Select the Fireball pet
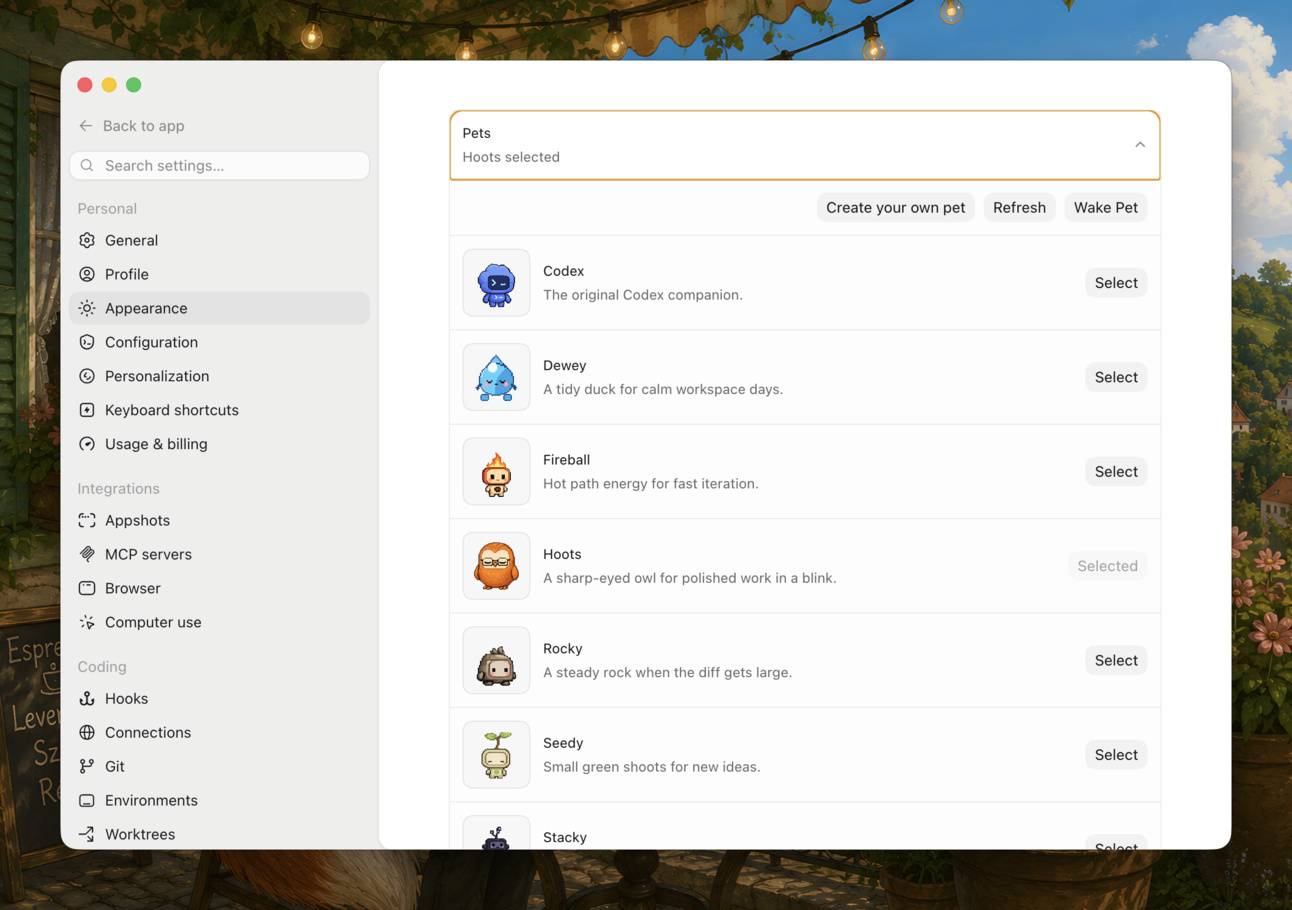1292x910 pixels. (x=1116, y=472)
